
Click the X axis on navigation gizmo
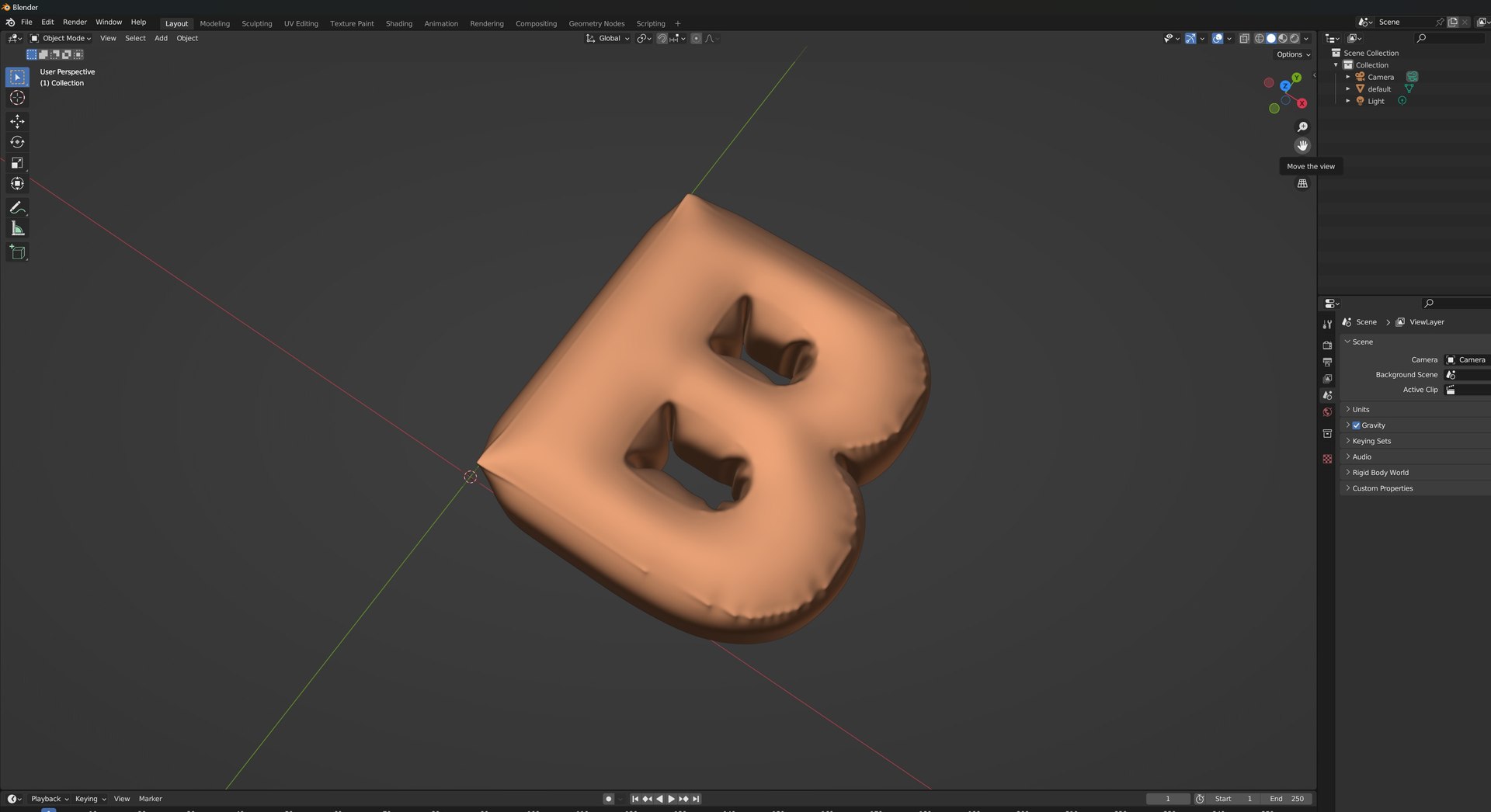(1302, 103)
